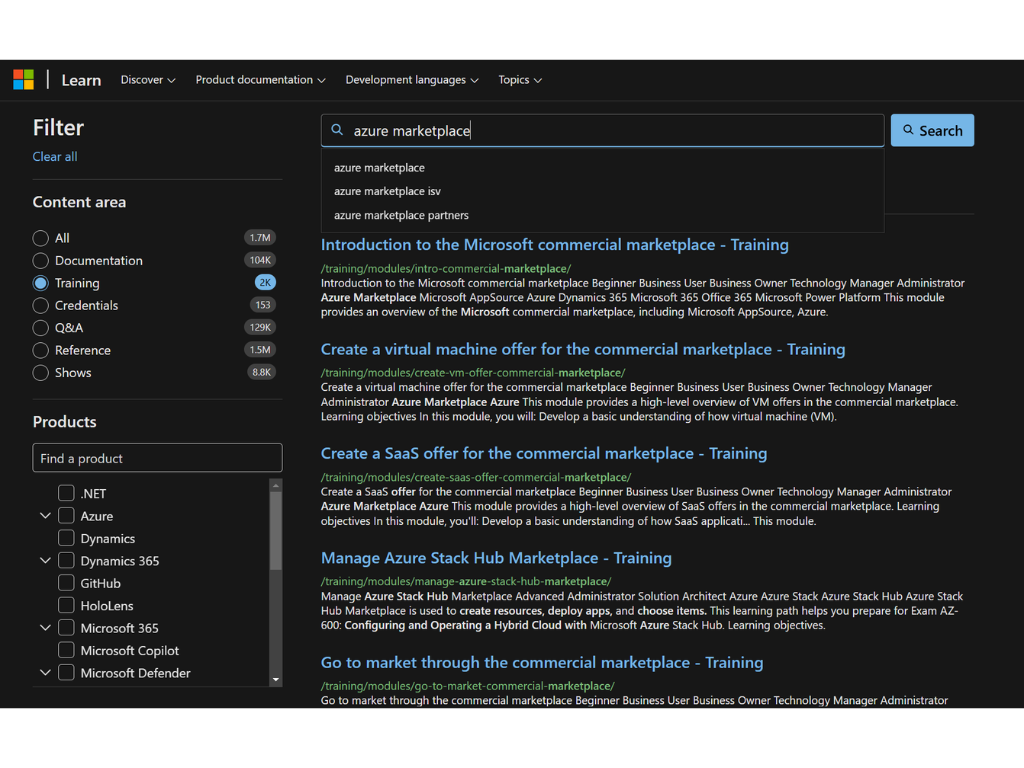Click the products list scrollbar thumb
1024x768 pixels.
(x=276, y=531)
